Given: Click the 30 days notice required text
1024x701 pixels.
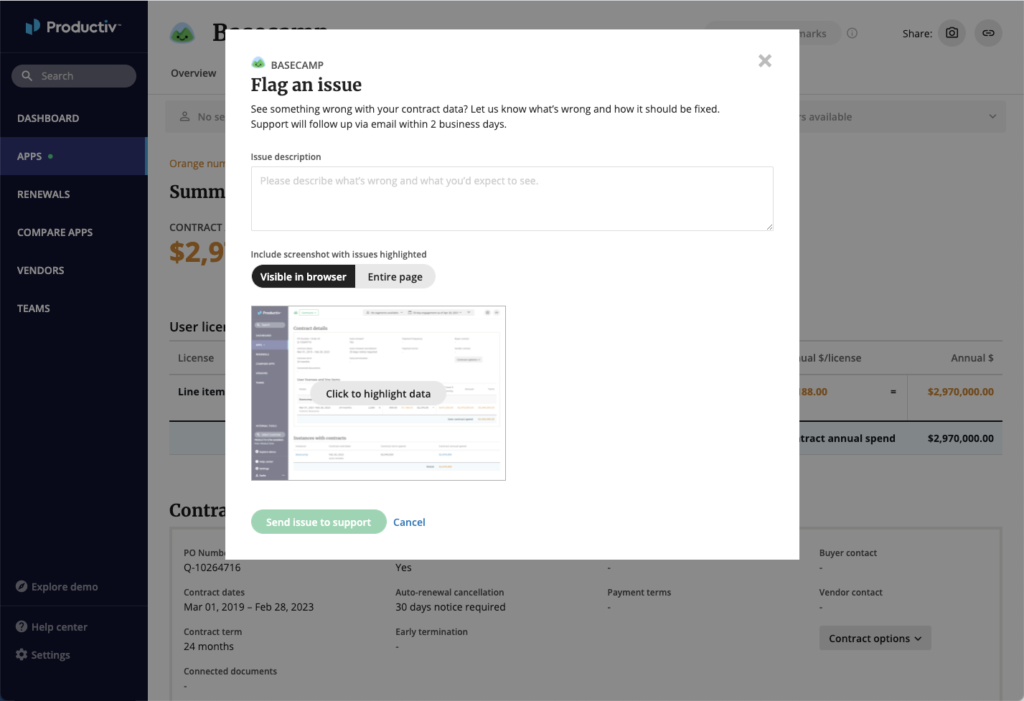Looking at the screenshot, I should tap(450, 607).
